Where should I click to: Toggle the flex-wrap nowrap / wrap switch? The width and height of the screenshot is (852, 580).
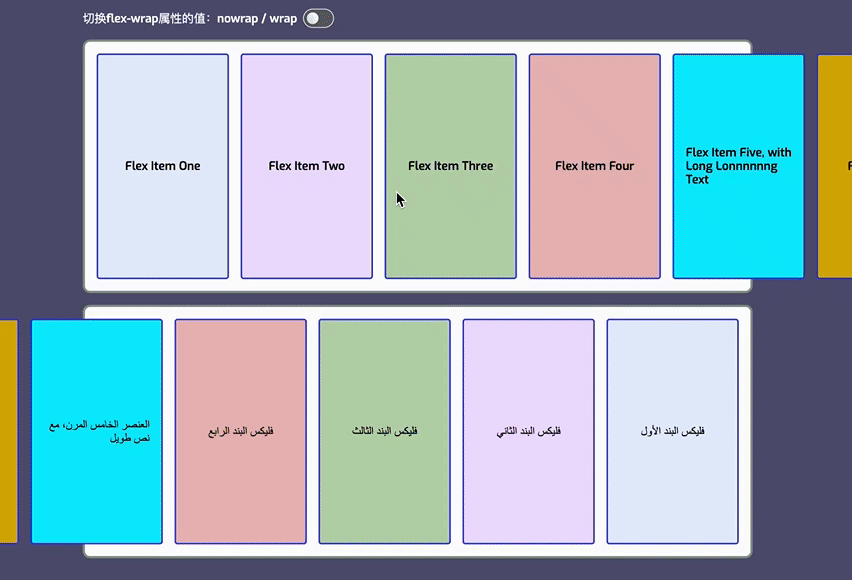pos(318,18)
